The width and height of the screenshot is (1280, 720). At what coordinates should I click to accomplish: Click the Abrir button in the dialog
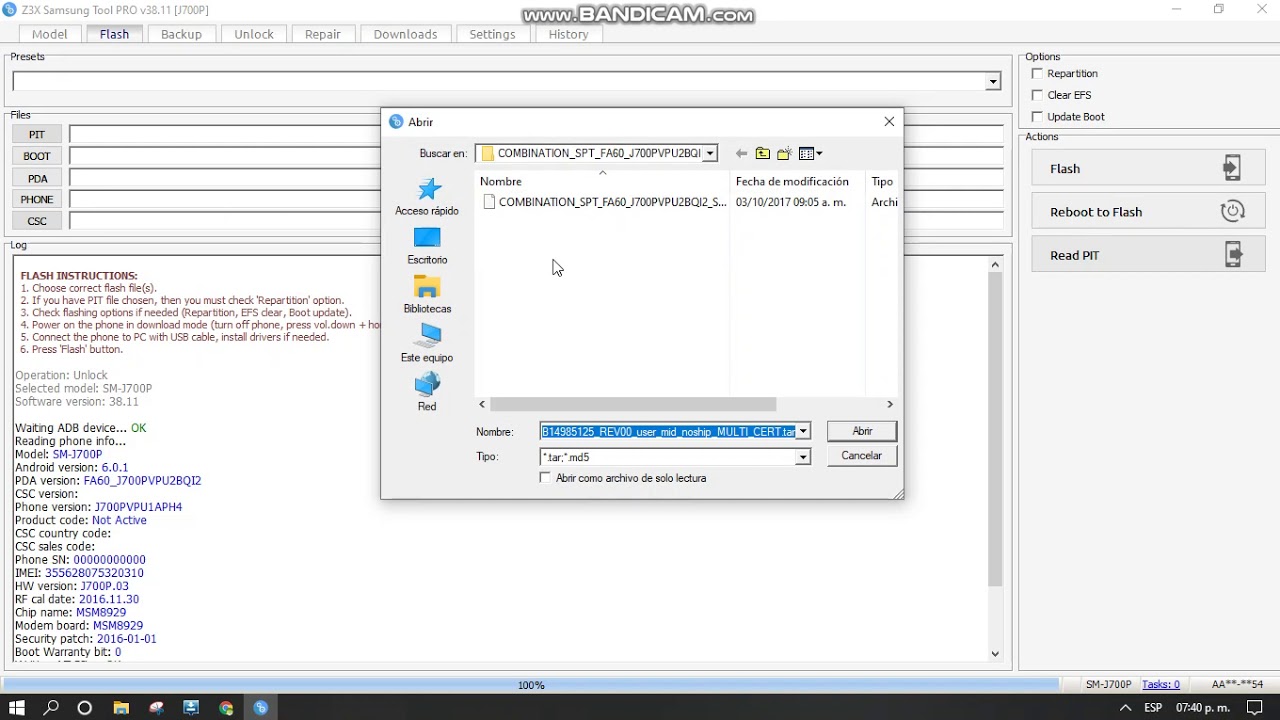click(862, 431)
